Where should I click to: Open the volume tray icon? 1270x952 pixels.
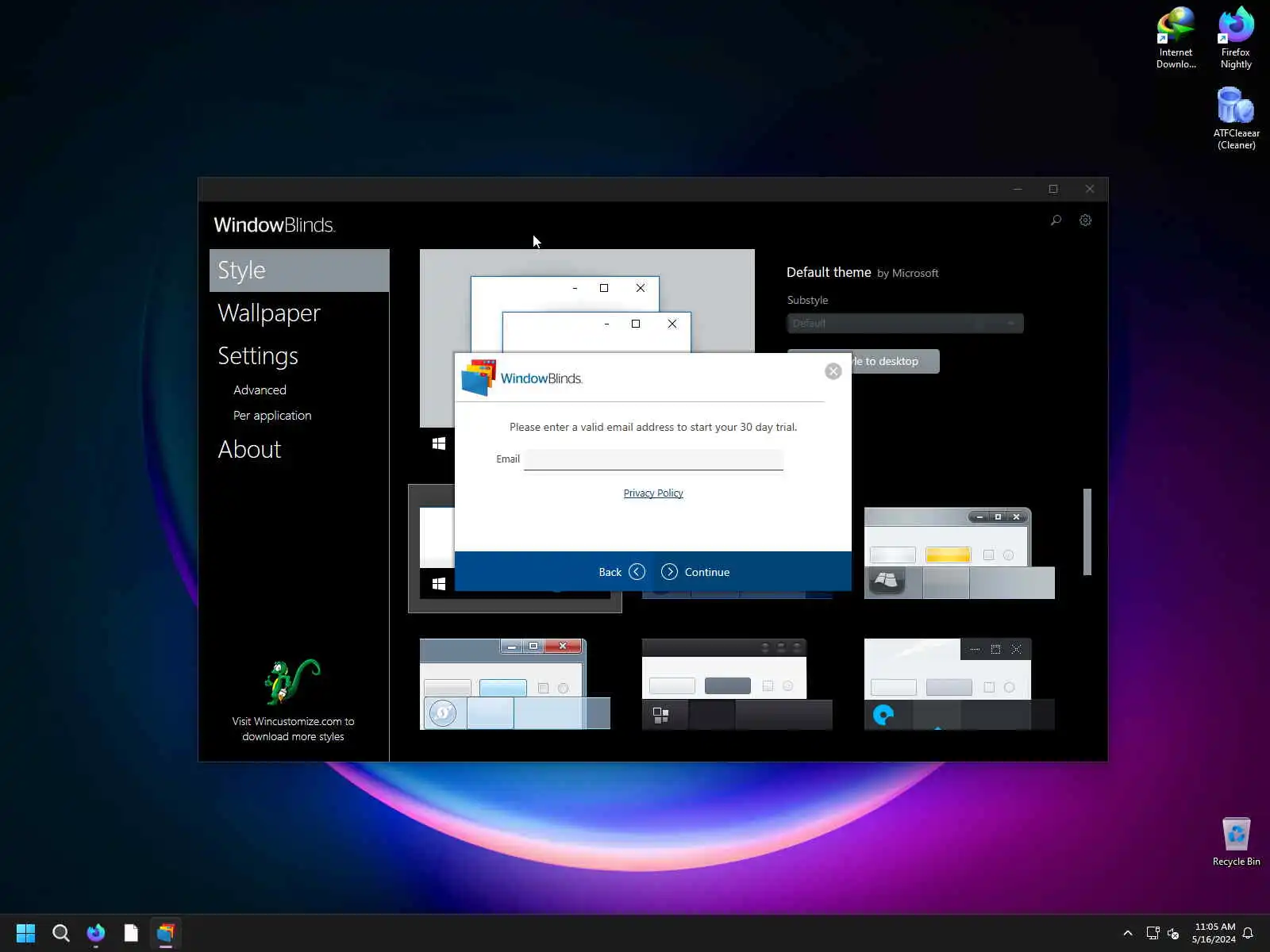(1173, 933)
